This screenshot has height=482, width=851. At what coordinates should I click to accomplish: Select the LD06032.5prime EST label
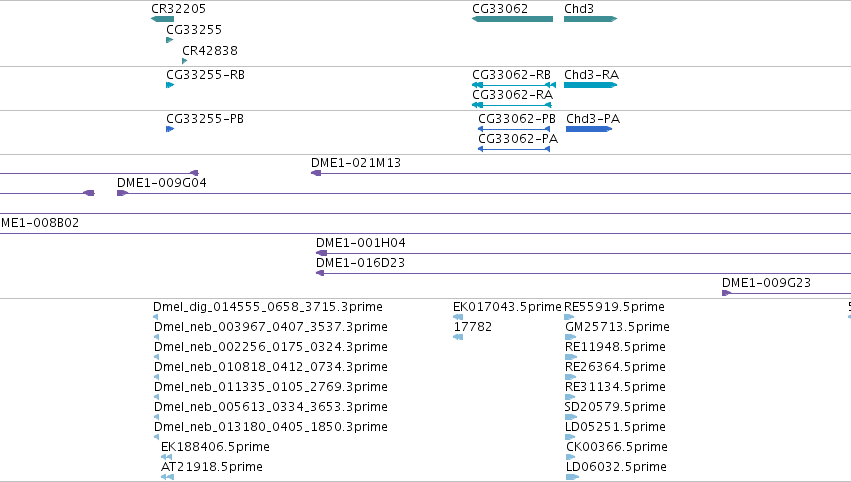tap(616, 467)
